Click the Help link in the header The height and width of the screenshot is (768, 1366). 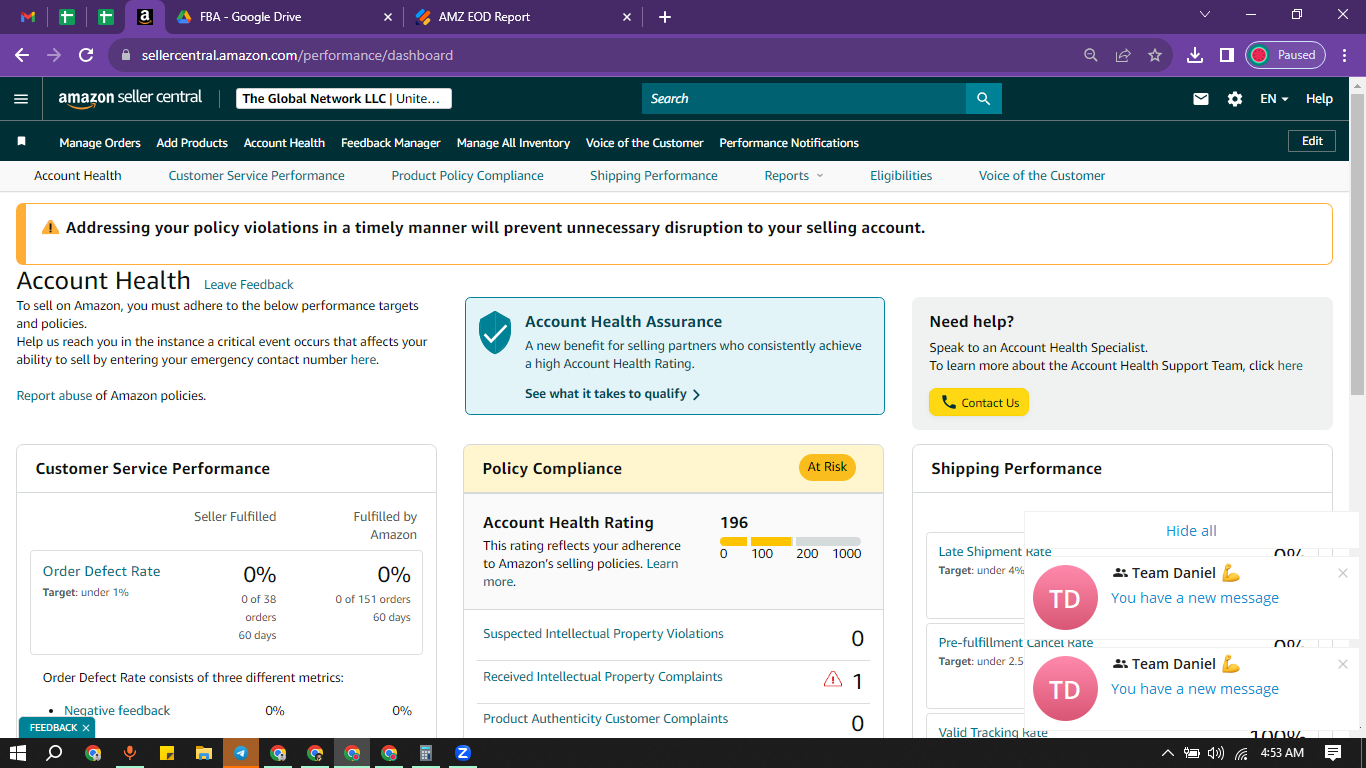(x=1319, y=99)
